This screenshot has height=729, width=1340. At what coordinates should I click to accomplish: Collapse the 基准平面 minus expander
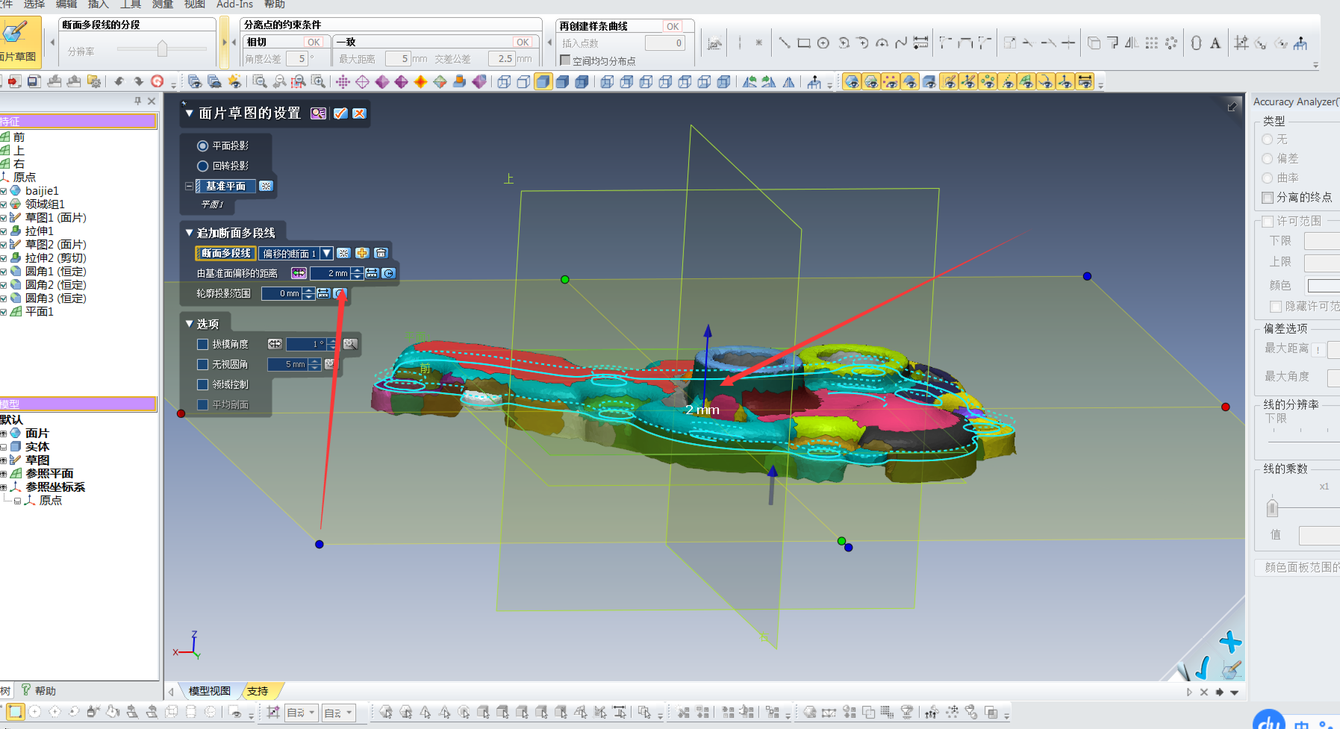[189, 186]
